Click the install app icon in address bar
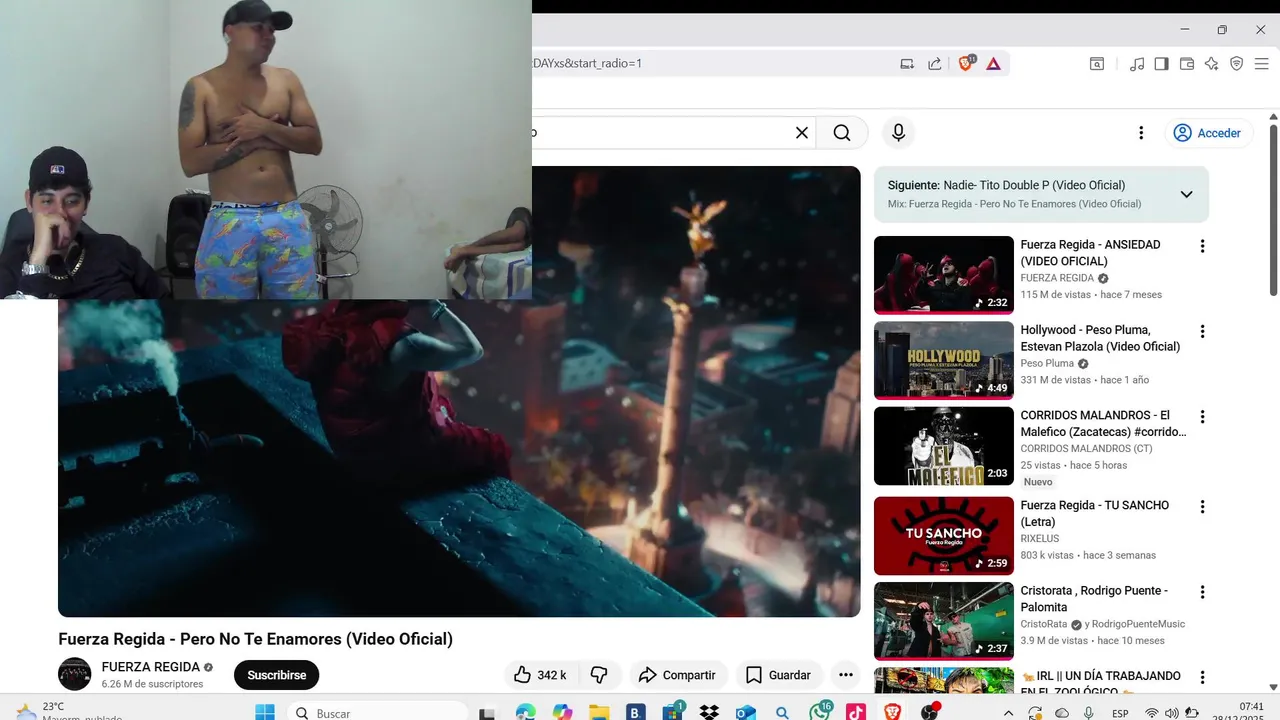 click(907, 63)
